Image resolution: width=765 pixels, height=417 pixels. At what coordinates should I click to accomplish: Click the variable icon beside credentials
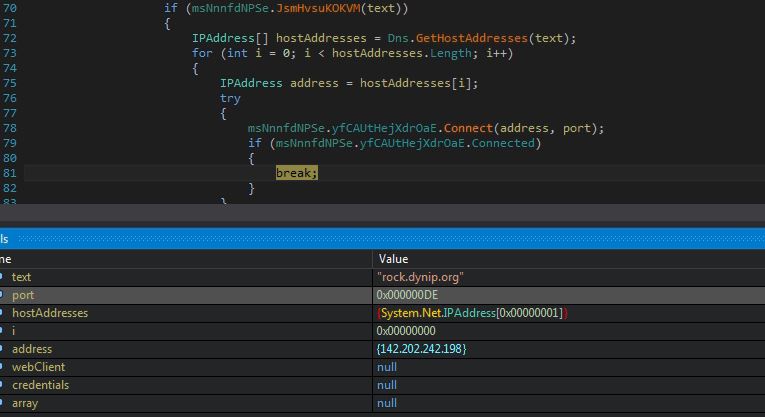pyautogui.click(x=3, y=385)
